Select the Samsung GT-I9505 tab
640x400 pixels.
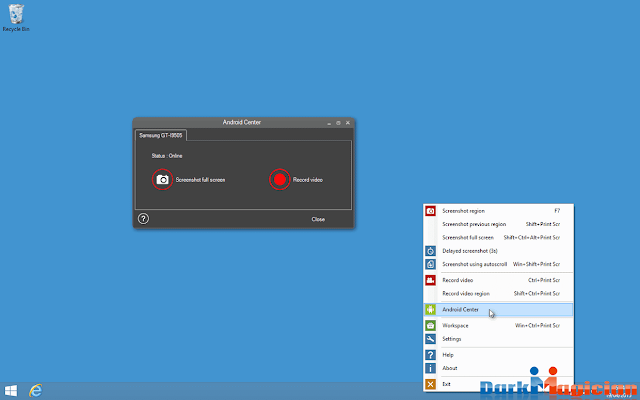pos(161,135)
